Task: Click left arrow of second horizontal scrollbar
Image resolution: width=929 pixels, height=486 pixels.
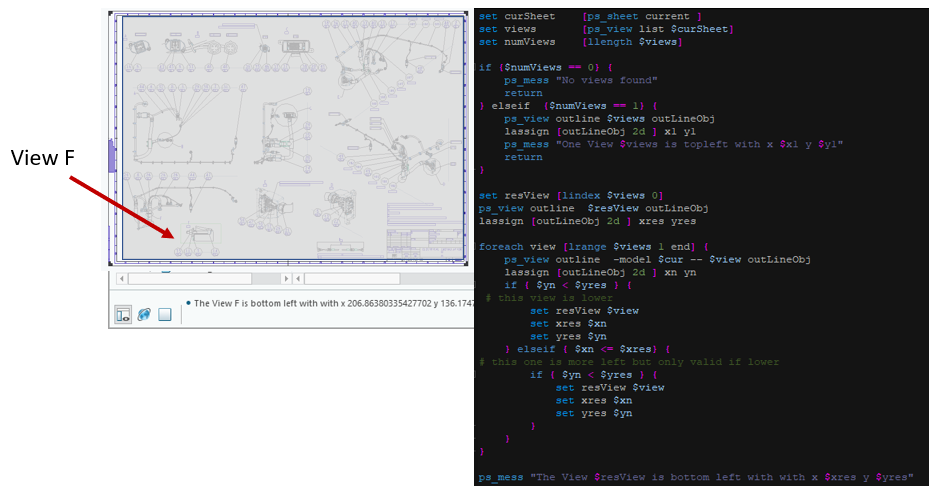Action: [299, 279]
